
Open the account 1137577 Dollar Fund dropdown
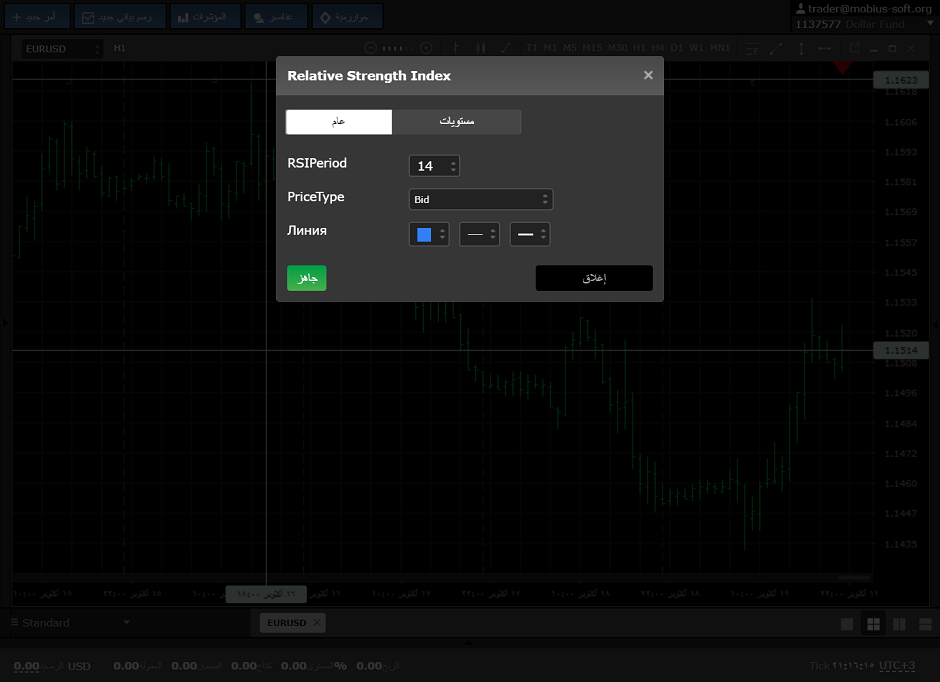[x=863, y=24]
